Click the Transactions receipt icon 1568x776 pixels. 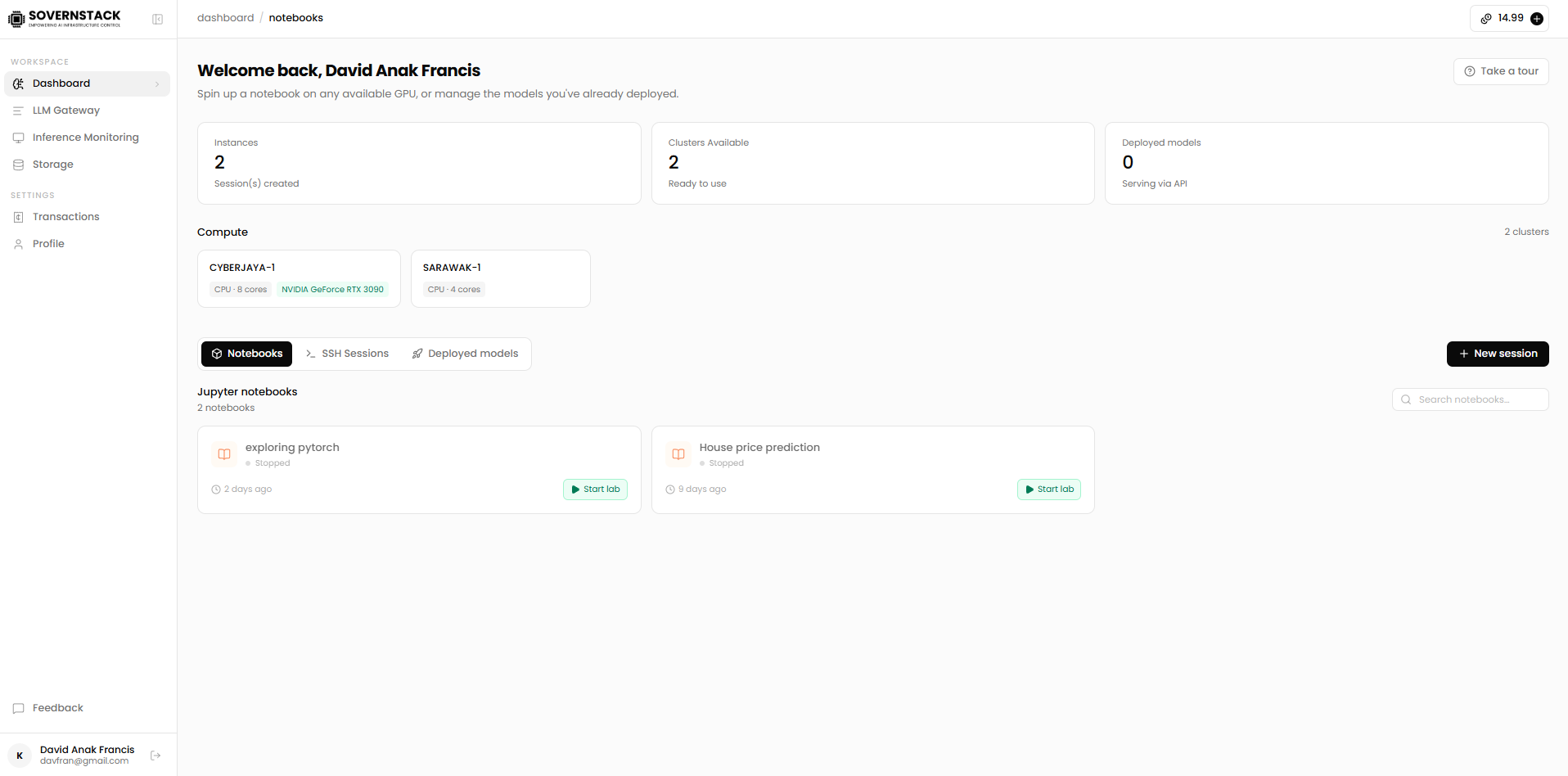coord(18,217)
